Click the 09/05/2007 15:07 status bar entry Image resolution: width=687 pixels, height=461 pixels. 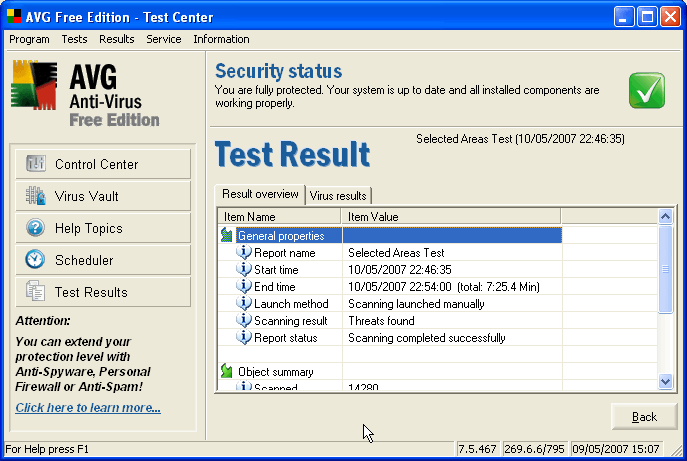(x=616, y=449)
